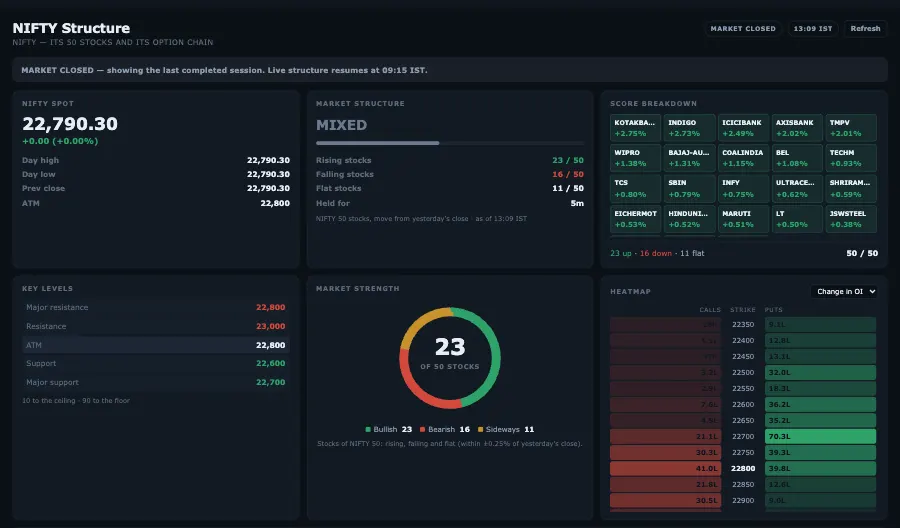
Task: Click the +0.00 (+0.00%) change text
Action: tap(60, 141)
